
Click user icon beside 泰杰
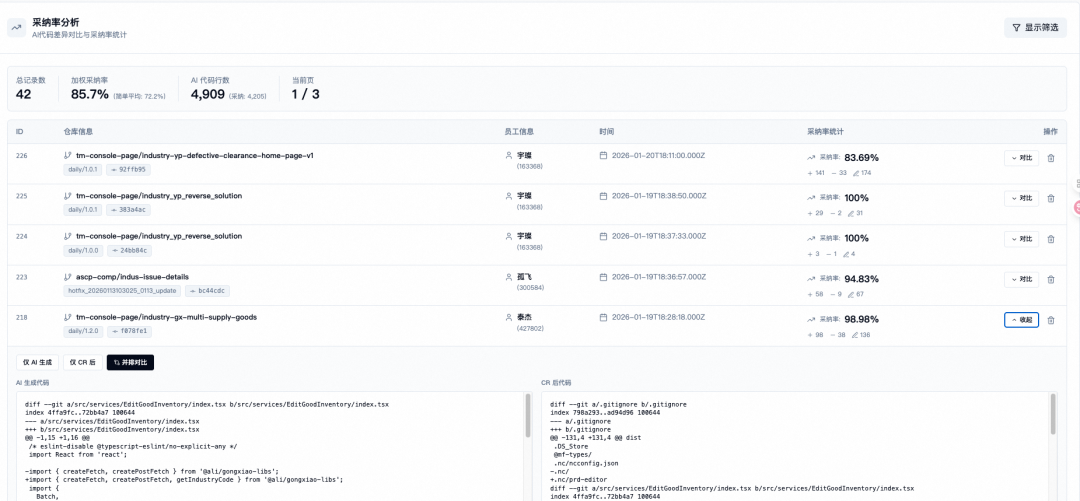click(x=509, y=317)
